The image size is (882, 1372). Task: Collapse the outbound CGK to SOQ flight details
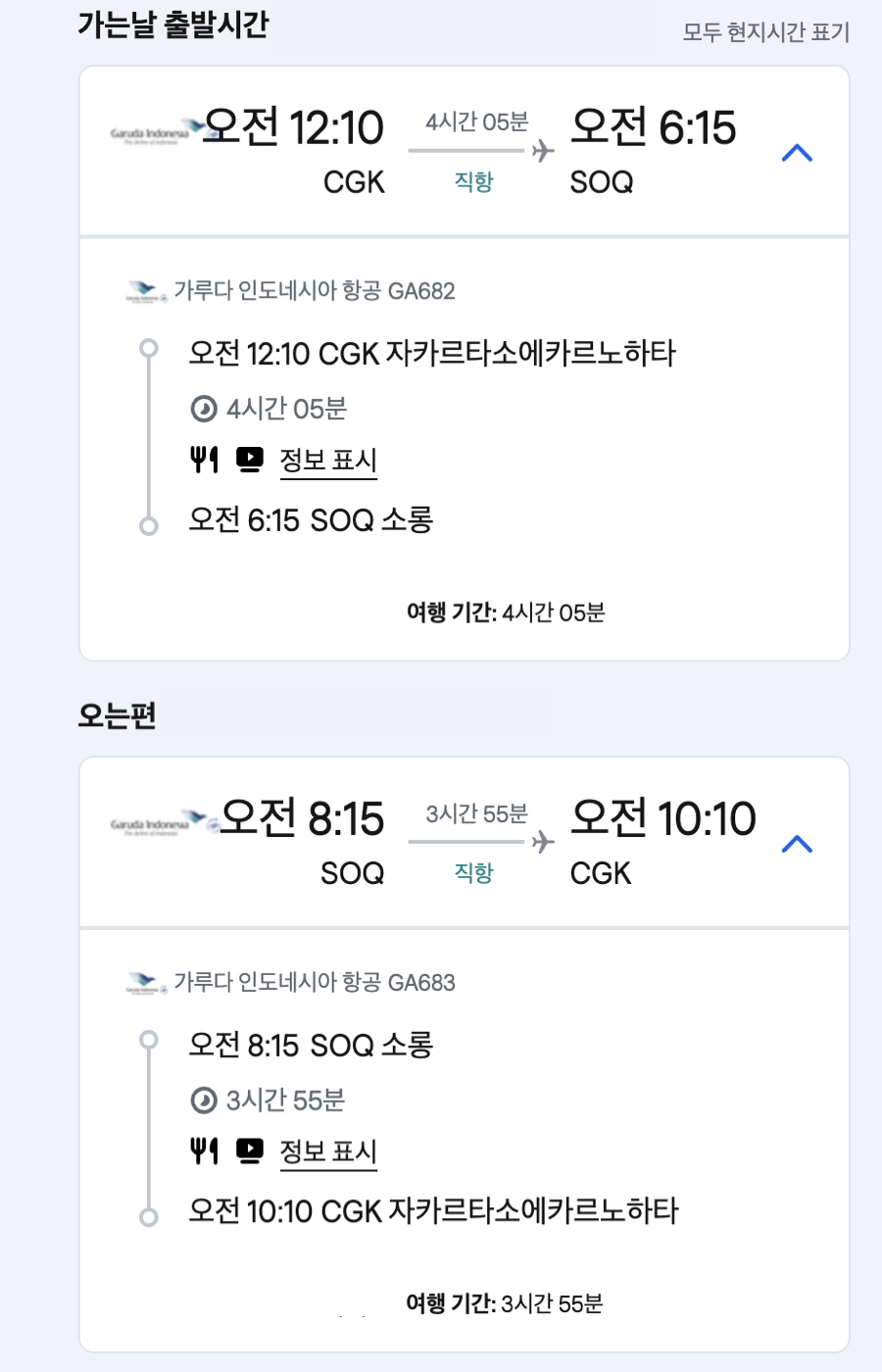(797, 153)
